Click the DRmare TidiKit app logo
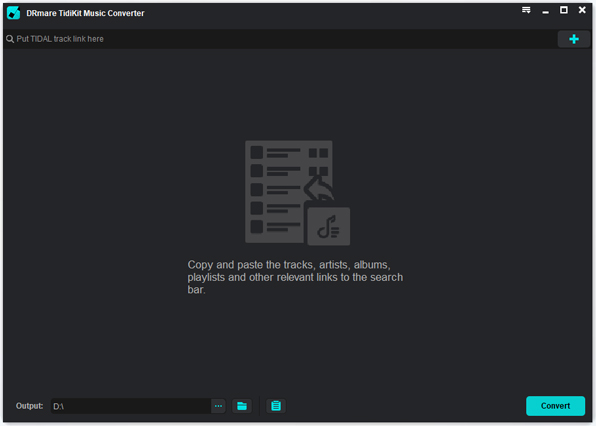The height and width of the screenshot is (426, 596). 13,13
